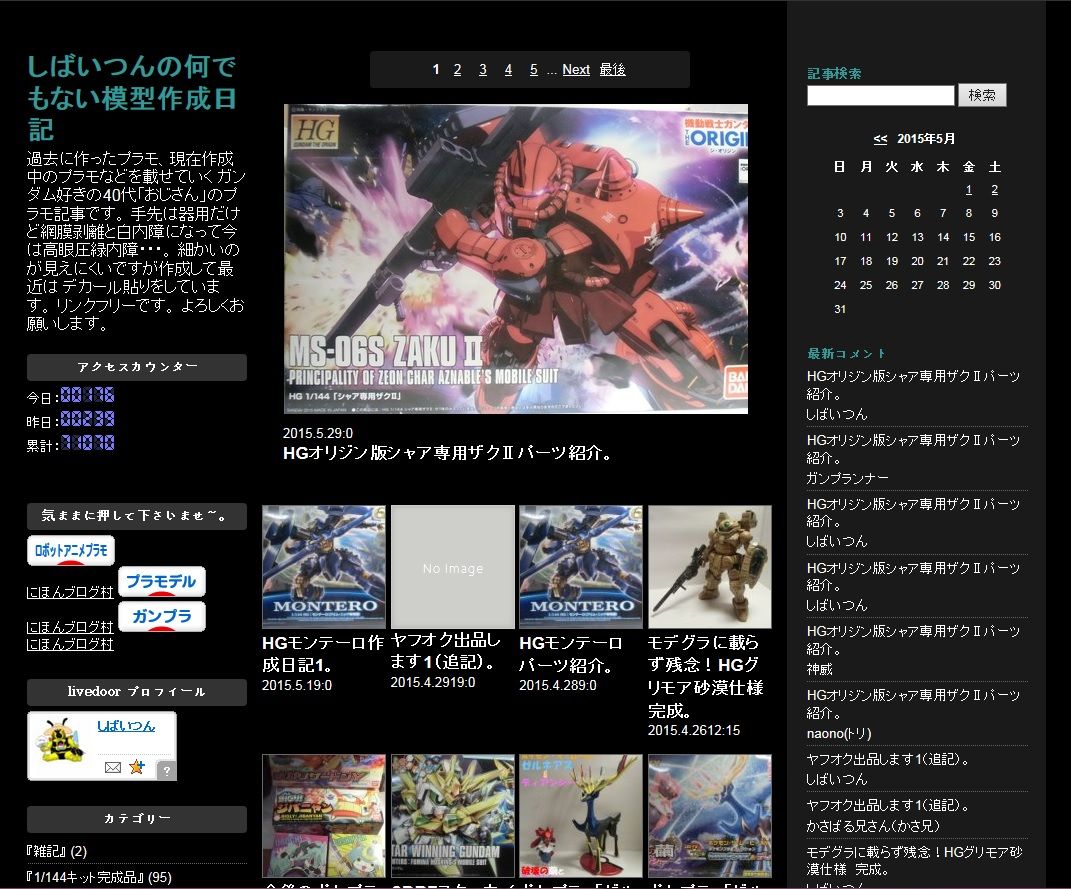Click the mail envelope icon in profile
The height and width of the screenshot is (889, 1071).
(113, 767)
